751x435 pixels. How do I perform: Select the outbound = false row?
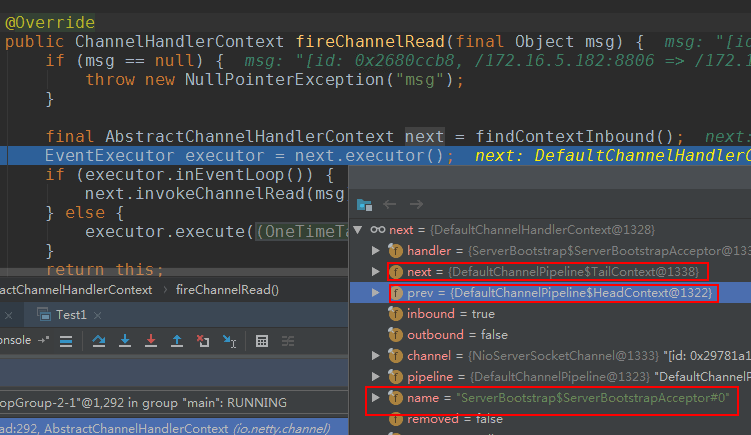(550, 334)
